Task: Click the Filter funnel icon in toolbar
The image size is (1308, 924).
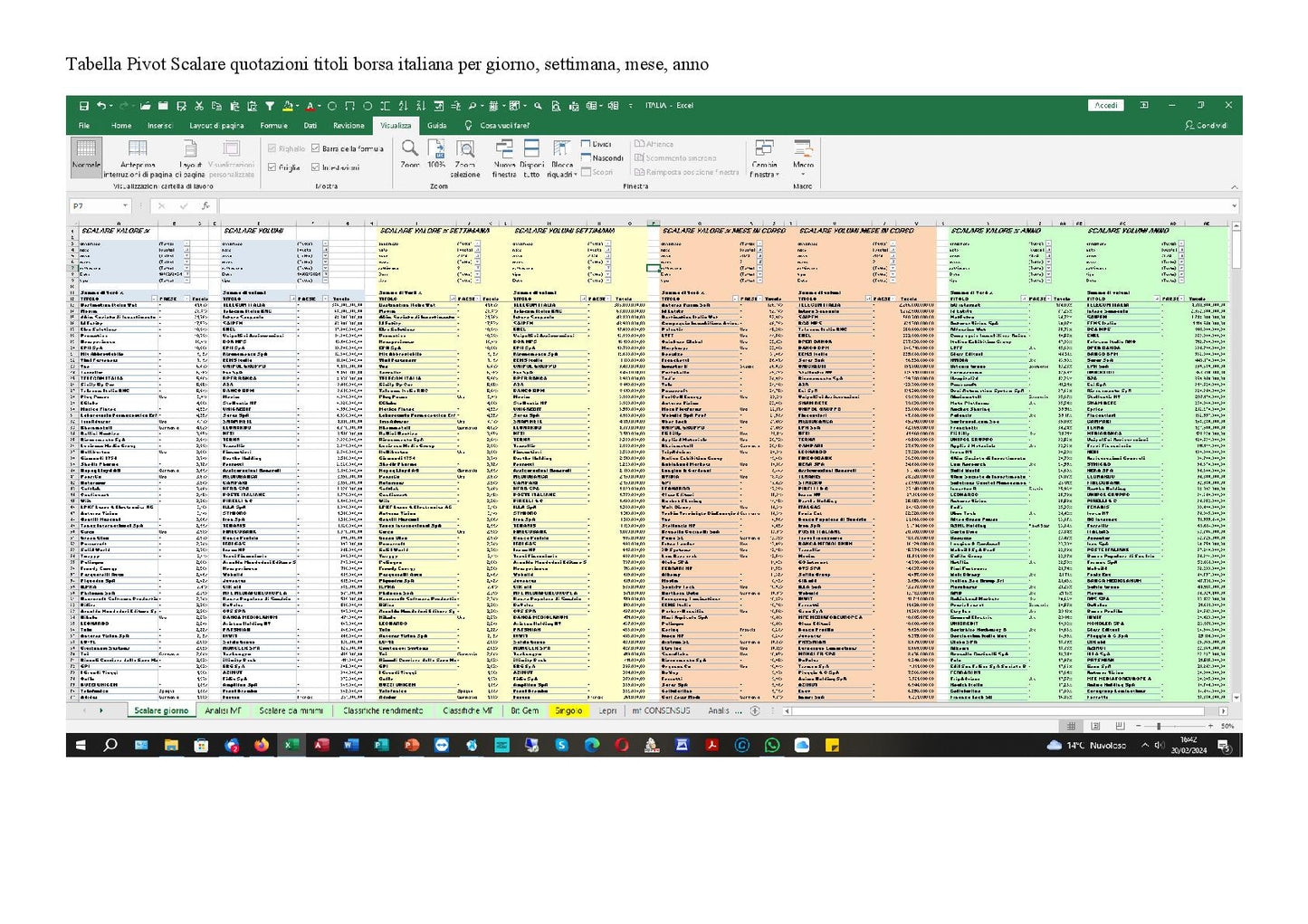Action: click(270, 106)
